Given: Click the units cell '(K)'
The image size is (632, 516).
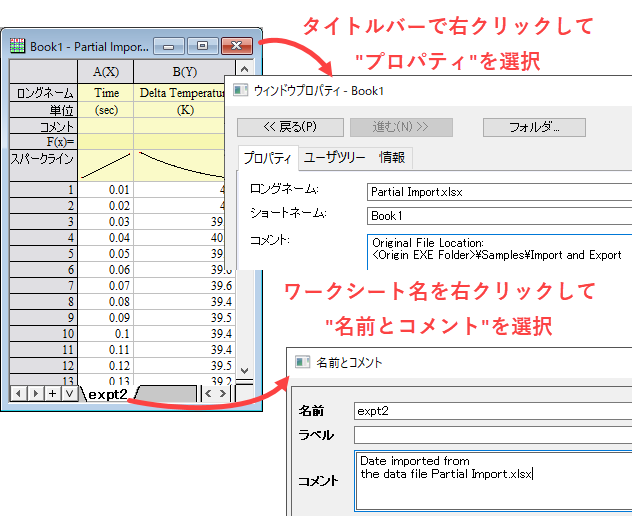Looking at the screenshot, I should click(x=179, y=110).
